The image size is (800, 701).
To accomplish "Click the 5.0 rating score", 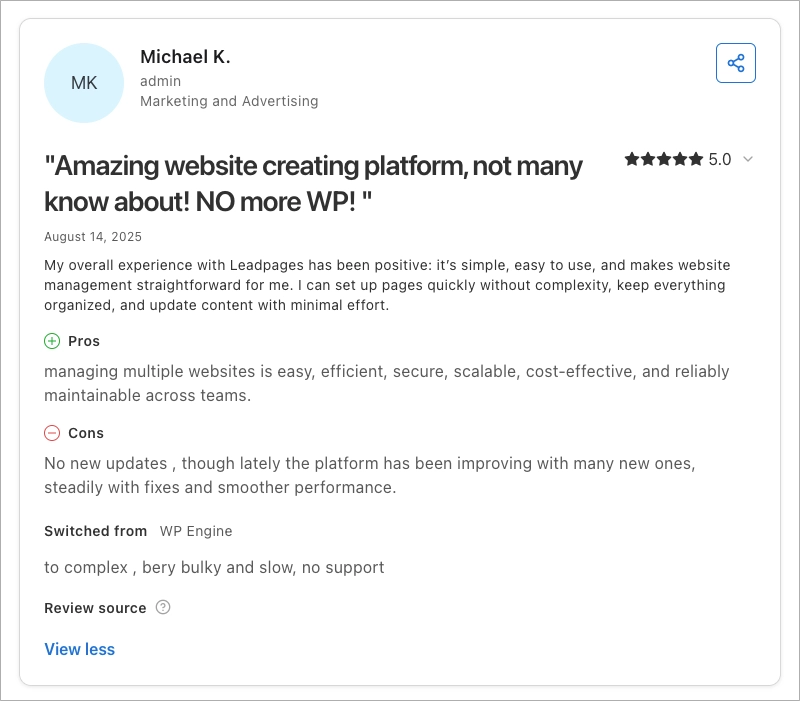I will pos(720,158).
